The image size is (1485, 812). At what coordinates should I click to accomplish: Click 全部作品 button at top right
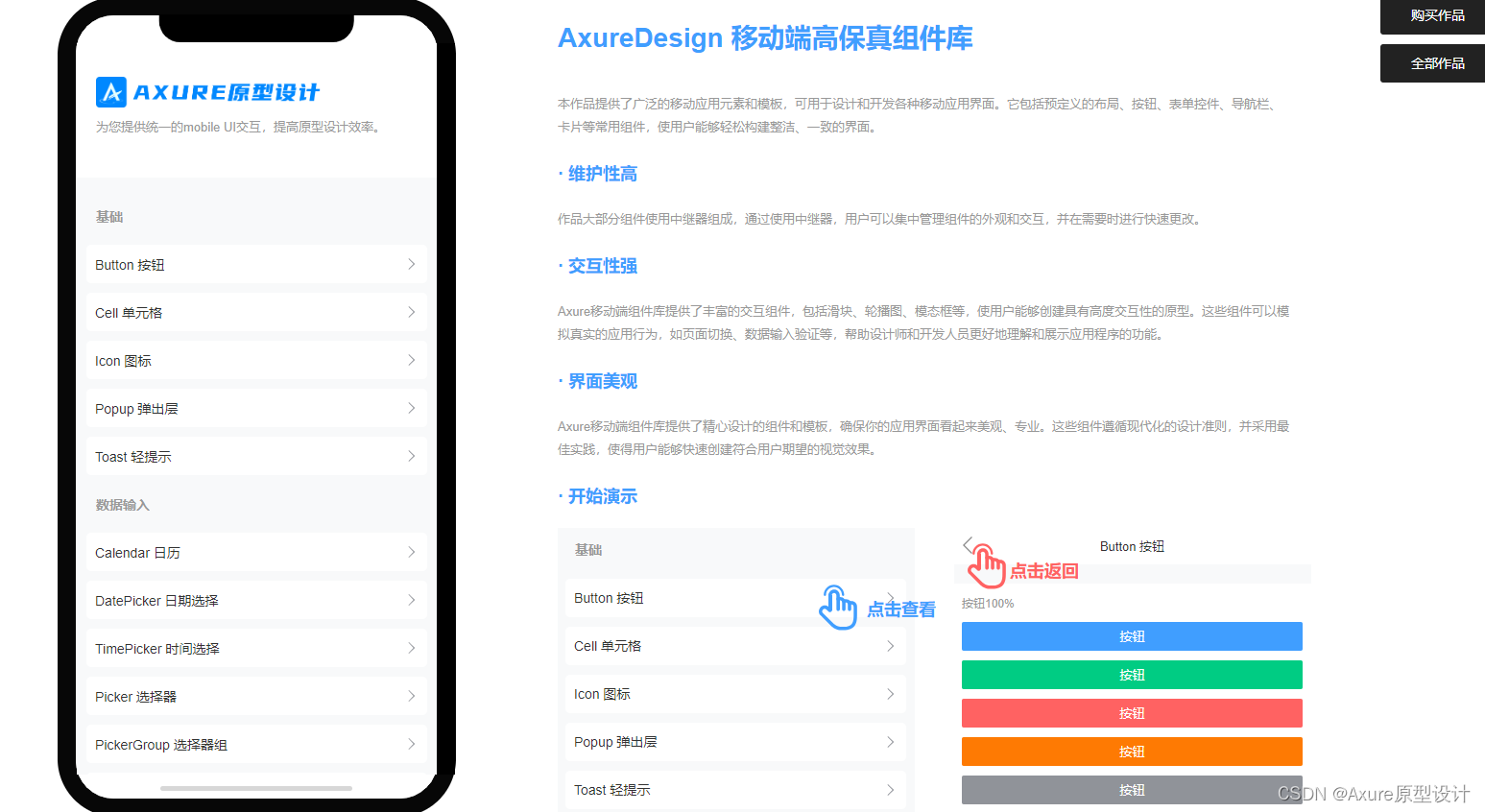tap(1432, 63)
